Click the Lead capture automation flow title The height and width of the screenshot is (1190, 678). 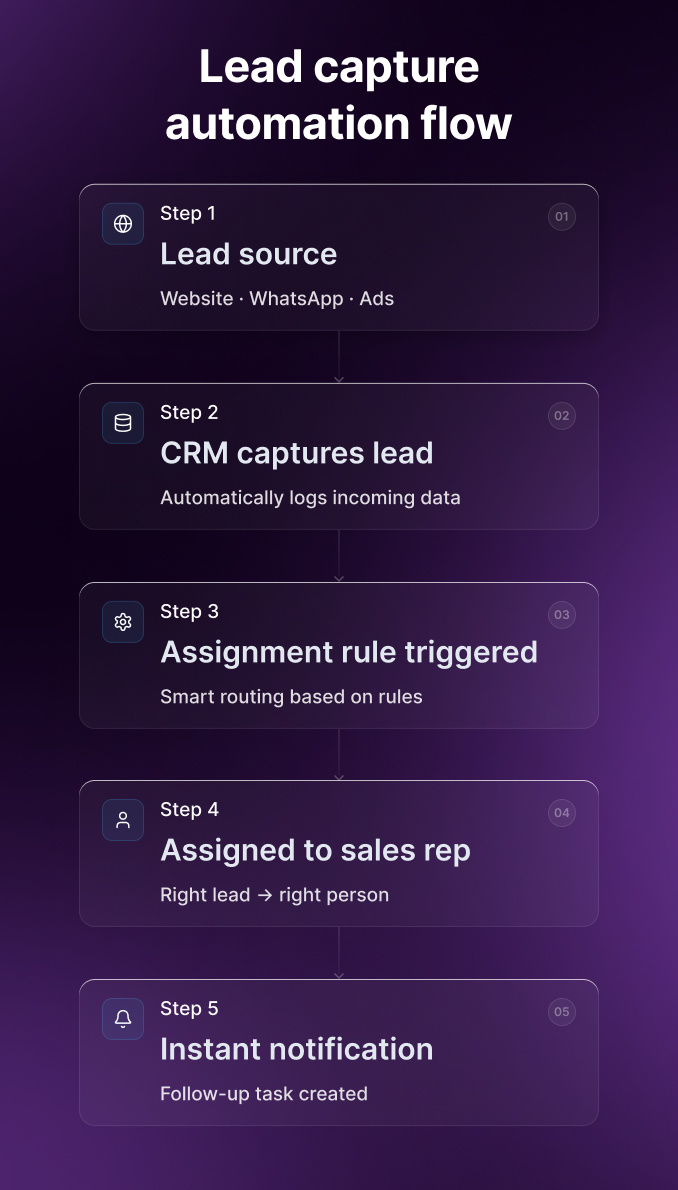(x=339, y=96)
